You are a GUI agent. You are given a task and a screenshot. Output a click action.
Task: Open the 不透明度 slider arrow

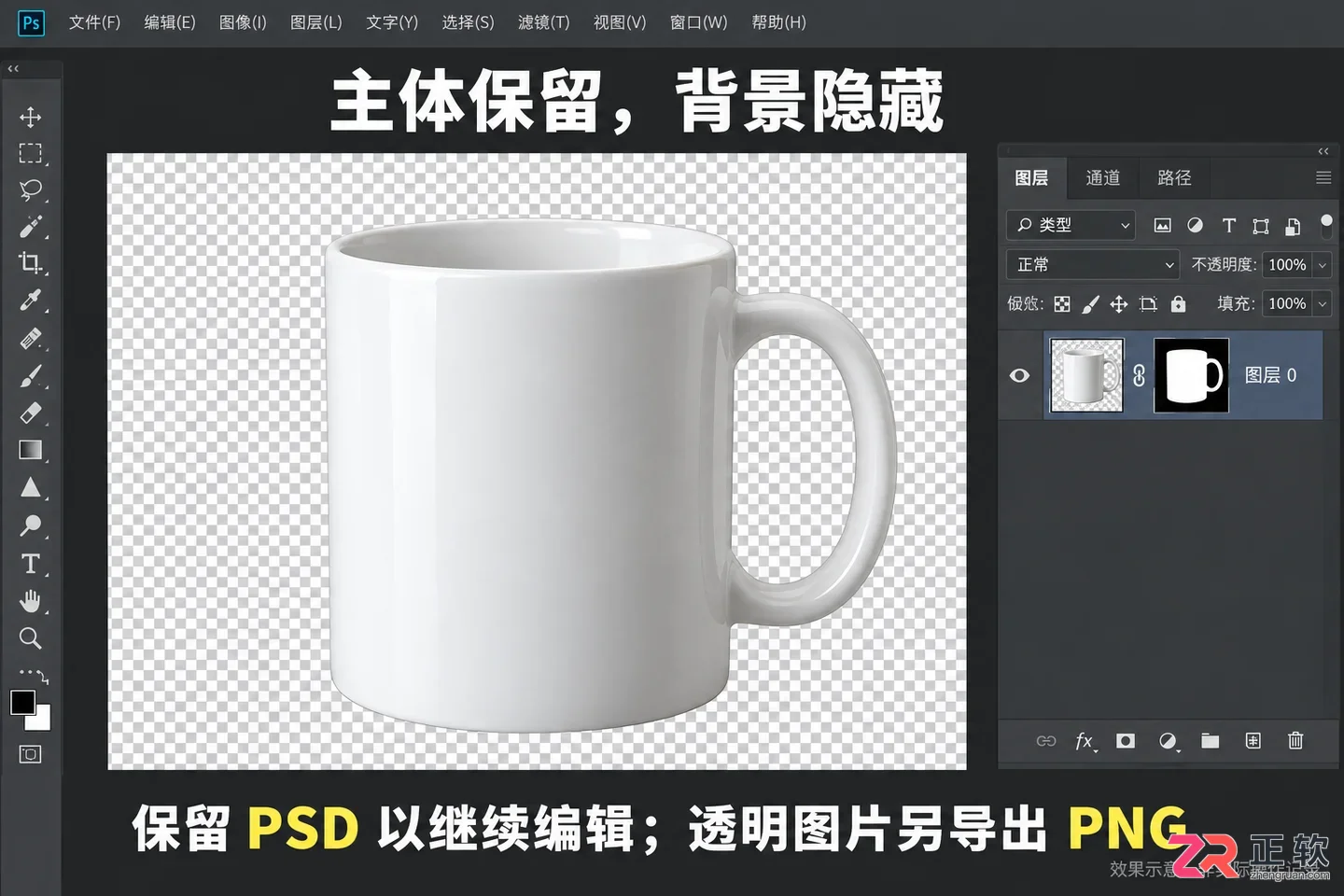coord(1322,265)
